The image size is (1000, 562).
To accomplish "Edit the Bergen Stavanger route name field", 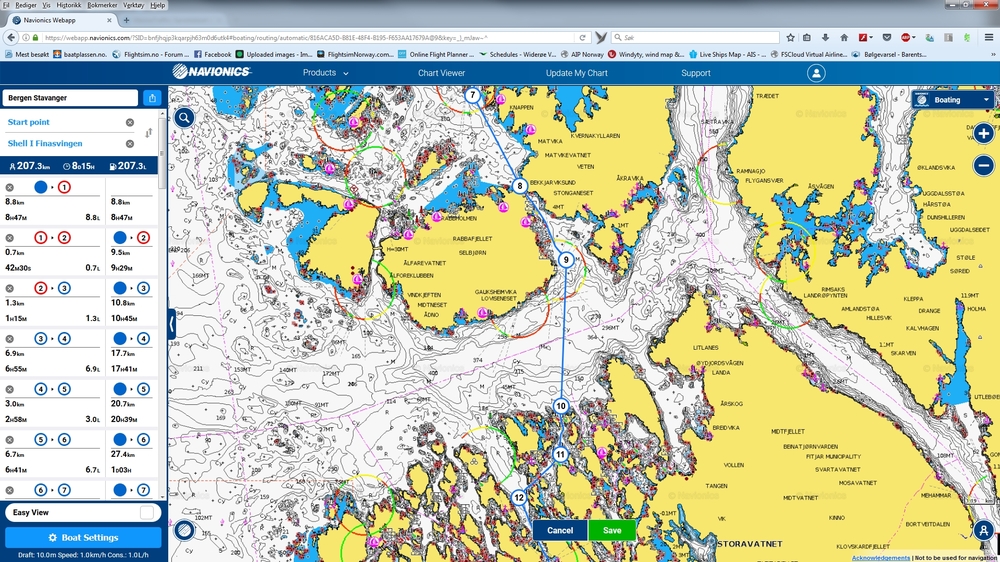I will [70, 98].
